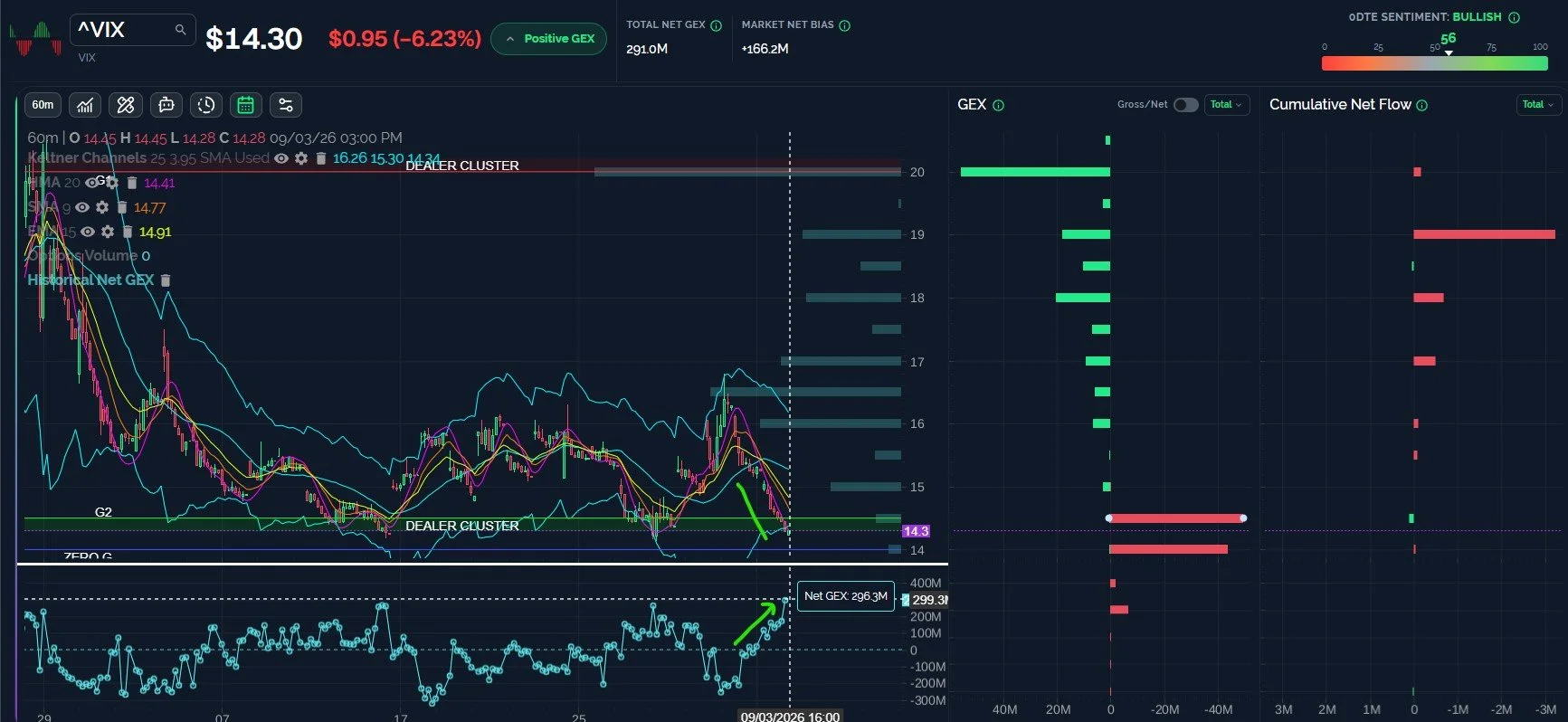1568x722 pixels.
Task: Click the red GEX bar handle at 14.3 strike
Action: coord(1243,518)
